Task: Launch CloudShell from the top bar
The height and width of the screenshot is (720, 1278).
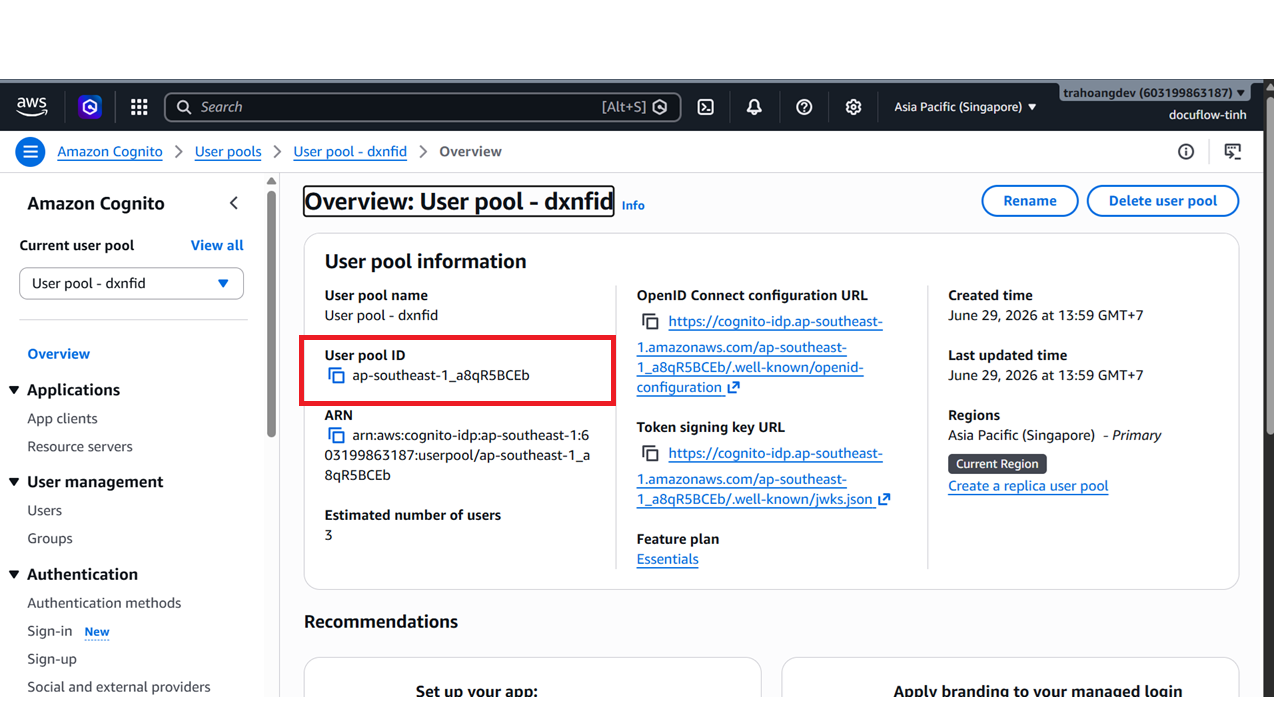Action: [706, 107]
